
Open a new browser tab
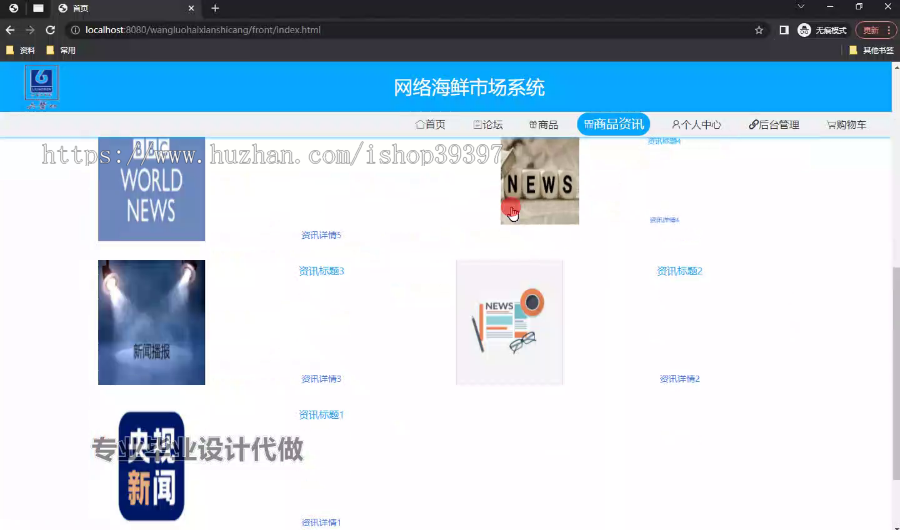pyautogui.click(x=215, y=8)
